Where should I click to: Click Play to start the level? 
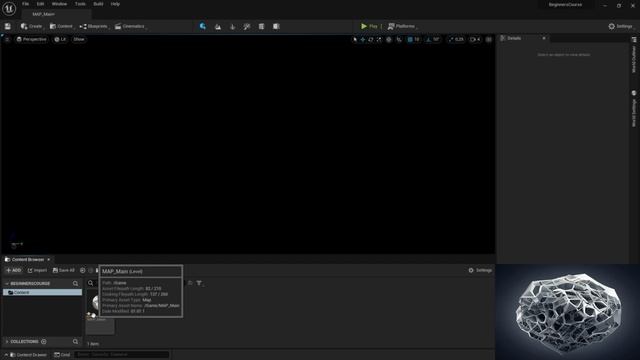click(369, 26)
